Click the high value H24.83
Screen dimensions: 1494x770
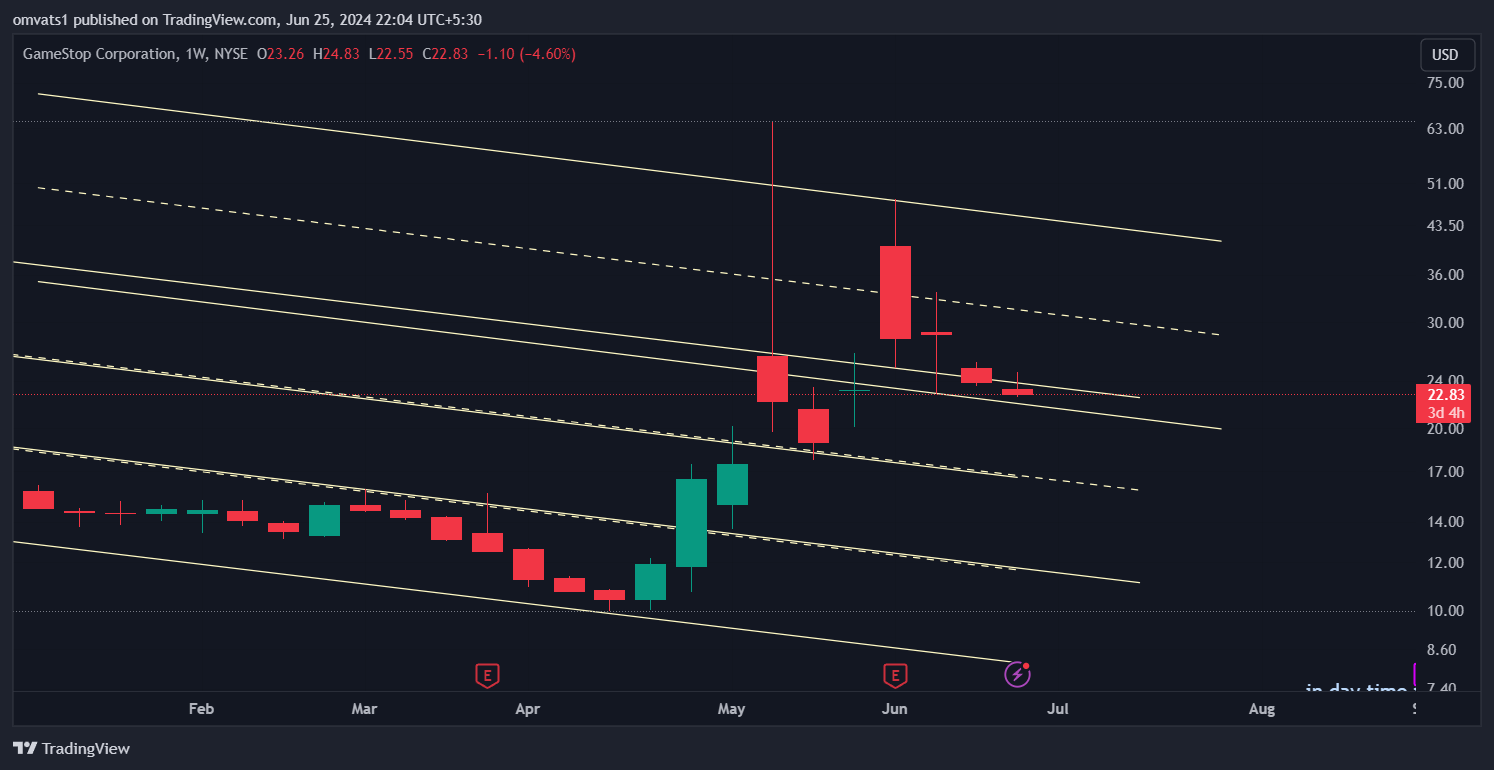(x=337, y=54)
